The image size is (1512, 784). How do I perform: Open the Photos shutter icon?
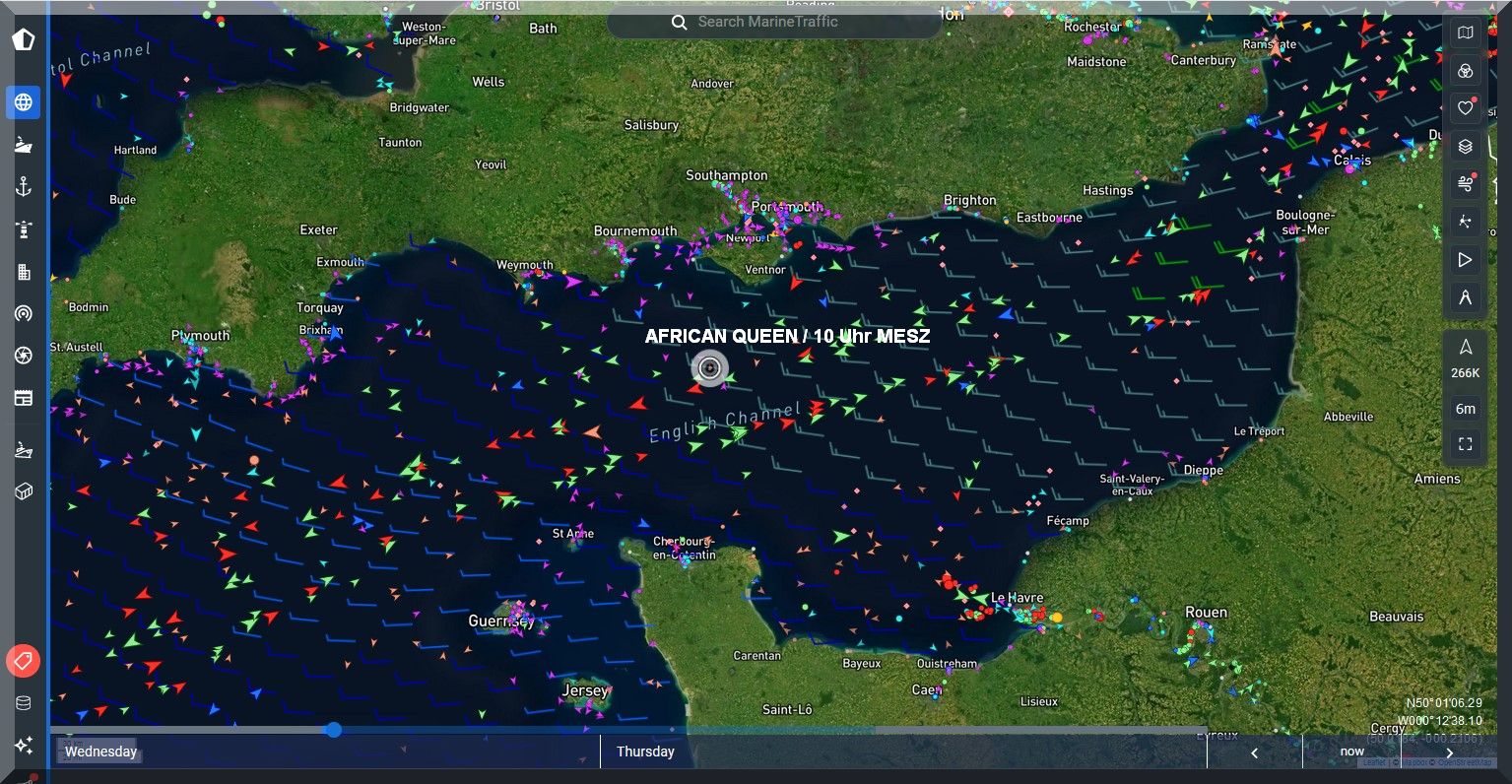[x=24, y=356]
